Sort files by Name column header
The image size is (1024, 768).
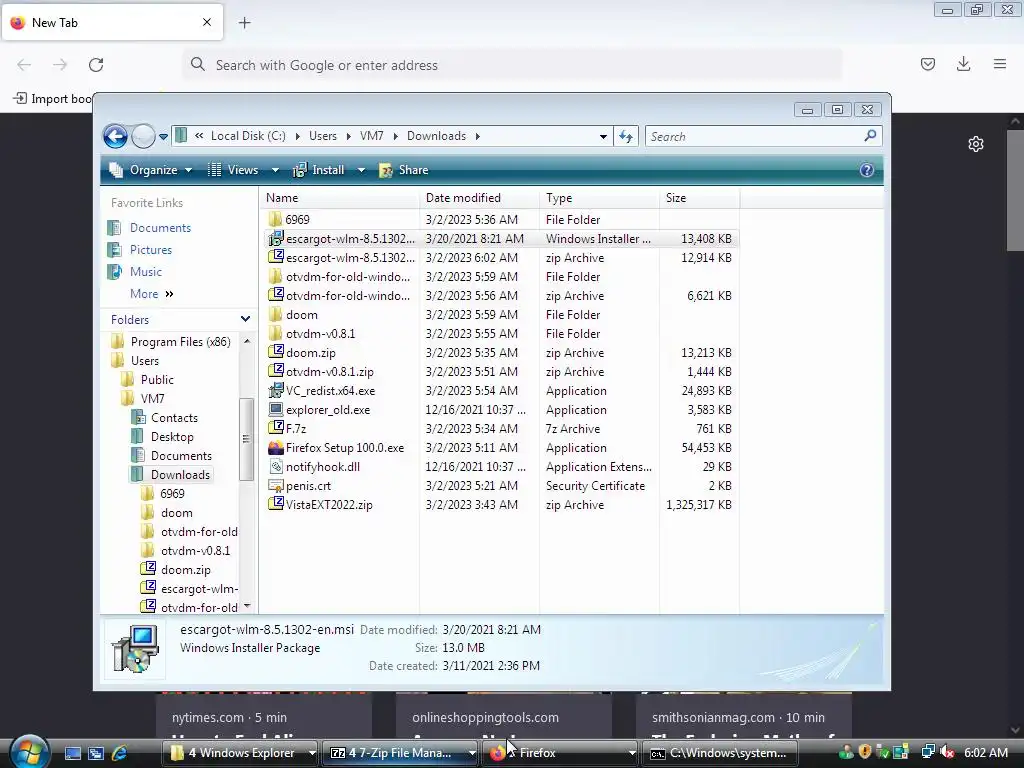coord(340,198)
